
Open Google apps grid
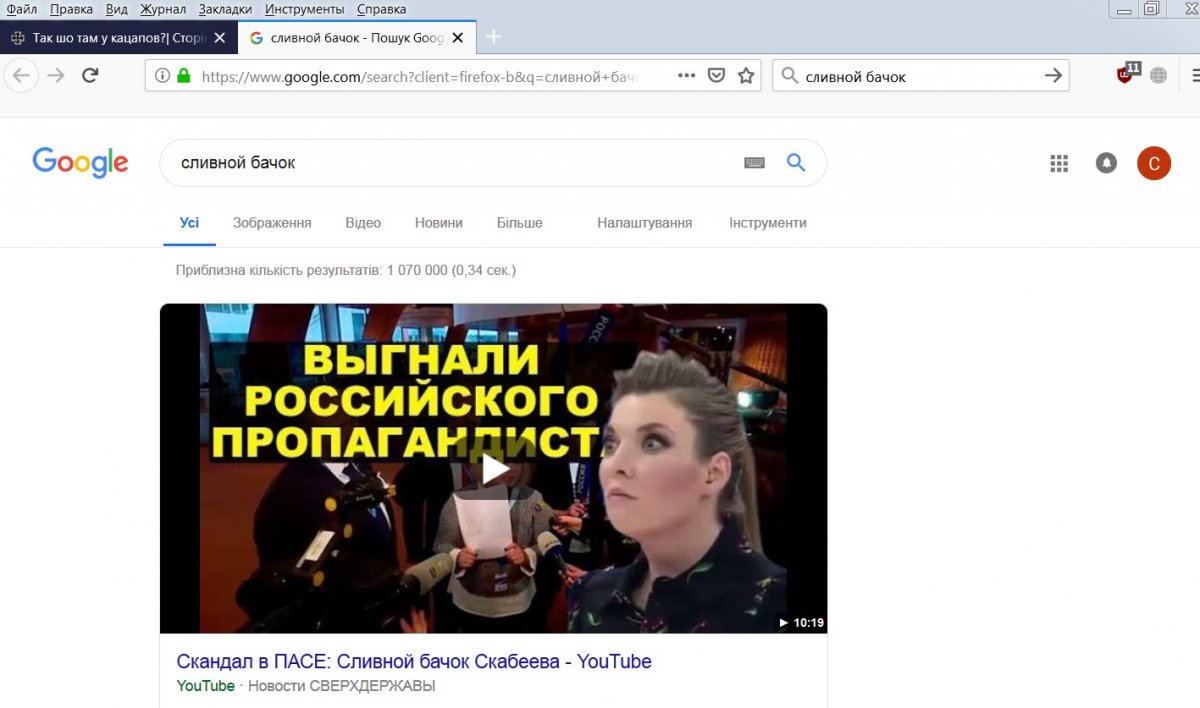click(1059, 163)
